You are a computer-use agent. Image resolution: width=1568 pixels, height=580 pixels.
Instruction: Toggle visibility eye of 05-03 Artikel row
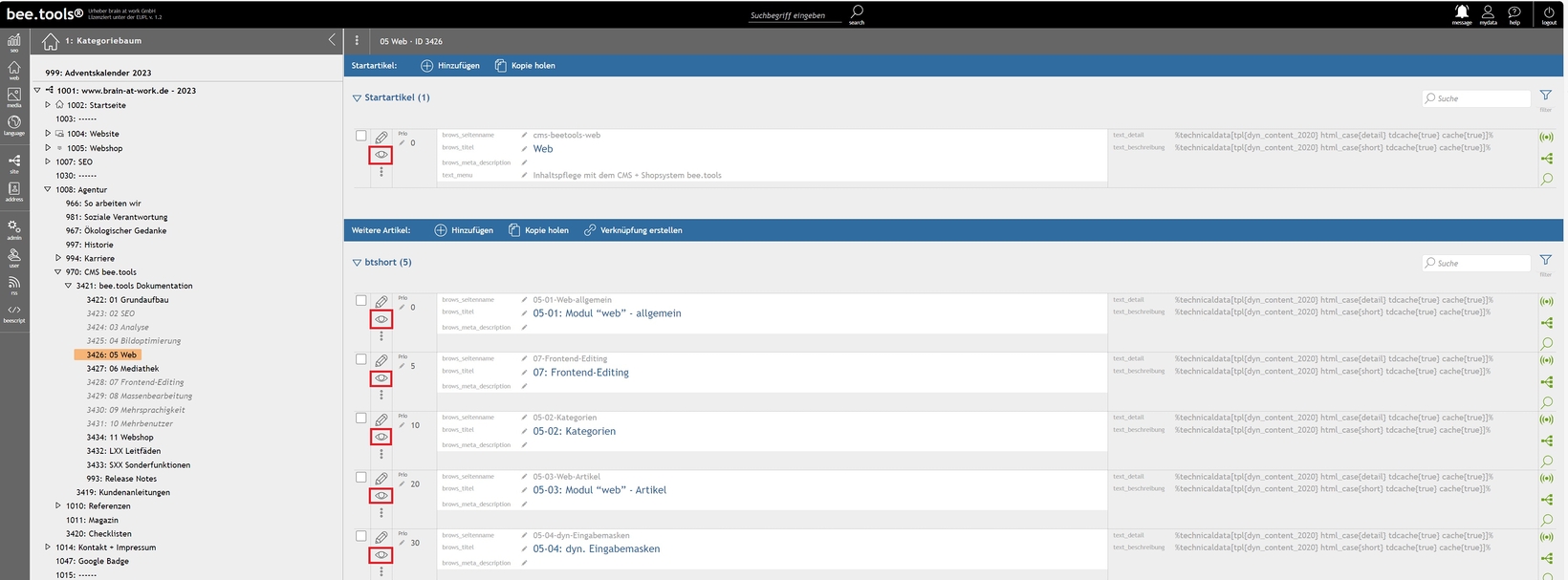pyautogui.click(x=381, y=496)
